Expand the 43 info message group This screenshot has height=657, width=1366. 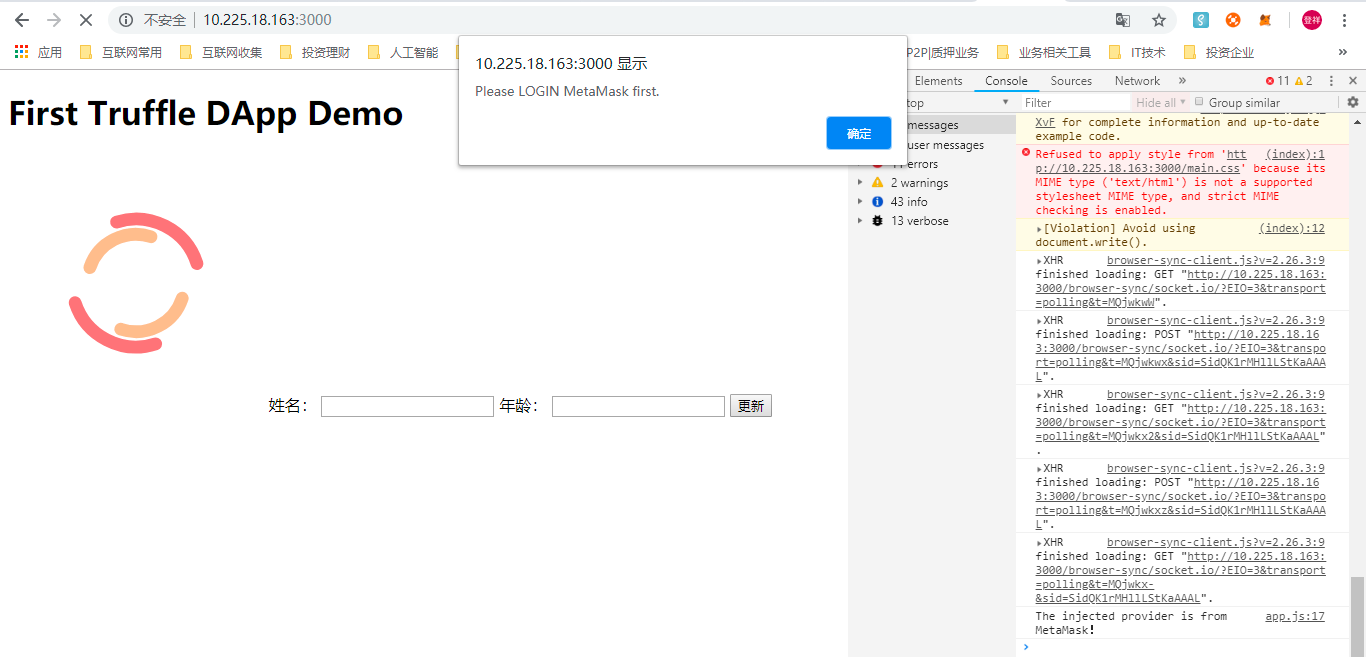(861, 202)
